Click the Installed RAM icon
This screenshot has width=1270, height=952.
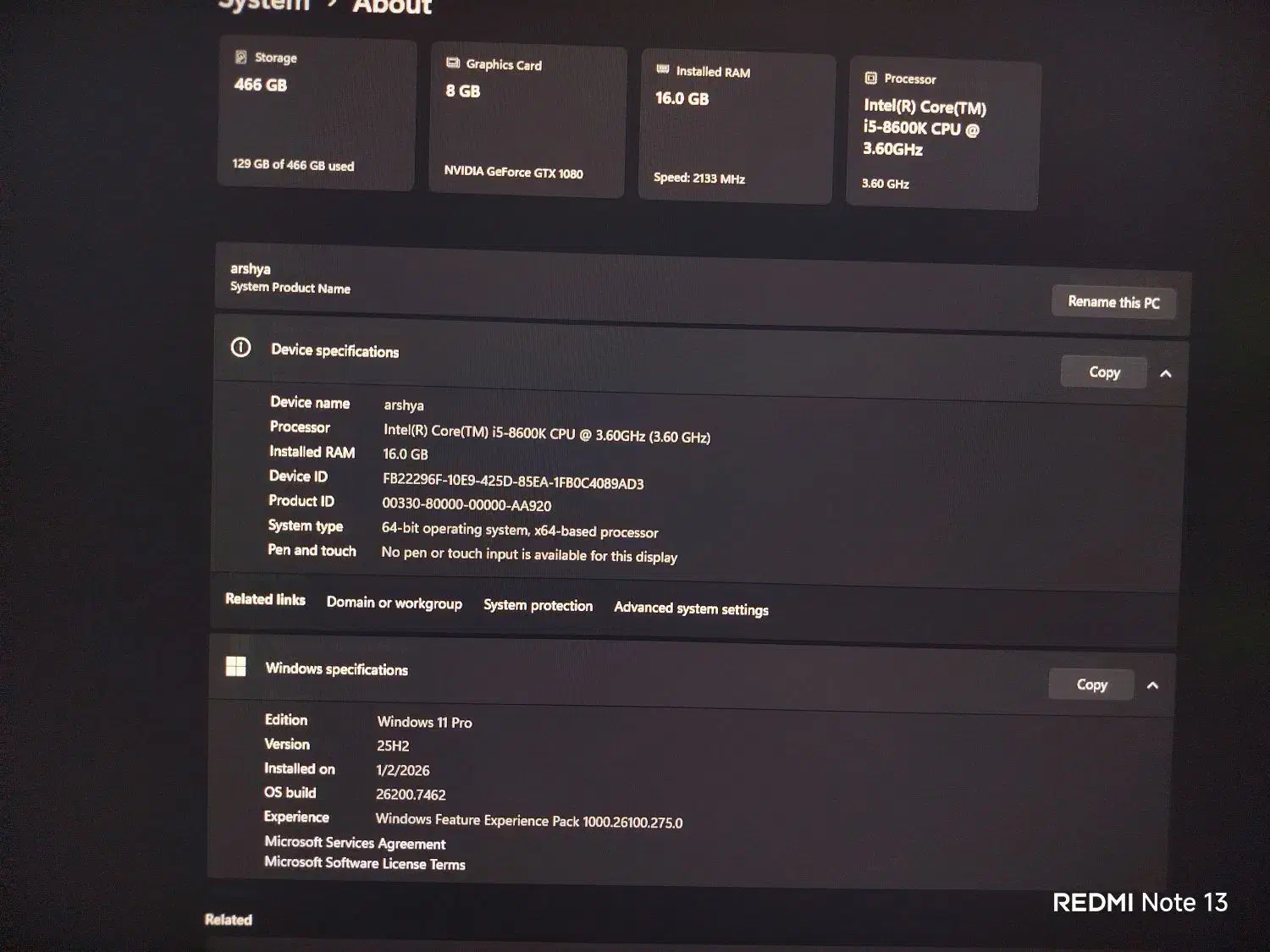coord(663,69)
